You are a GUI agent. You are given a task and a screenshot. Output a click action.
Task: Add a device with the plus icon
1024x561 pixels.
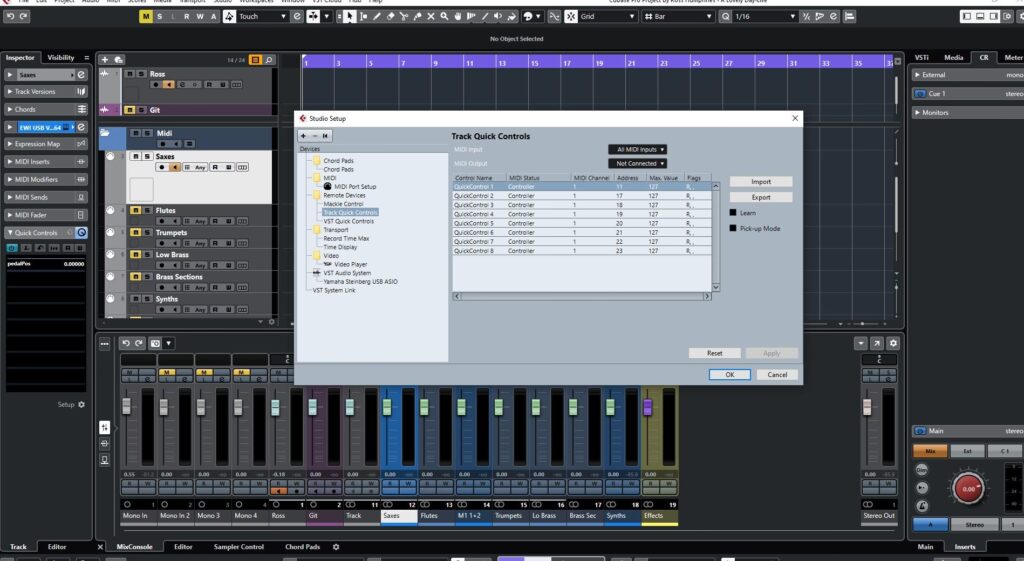[303, 135]
